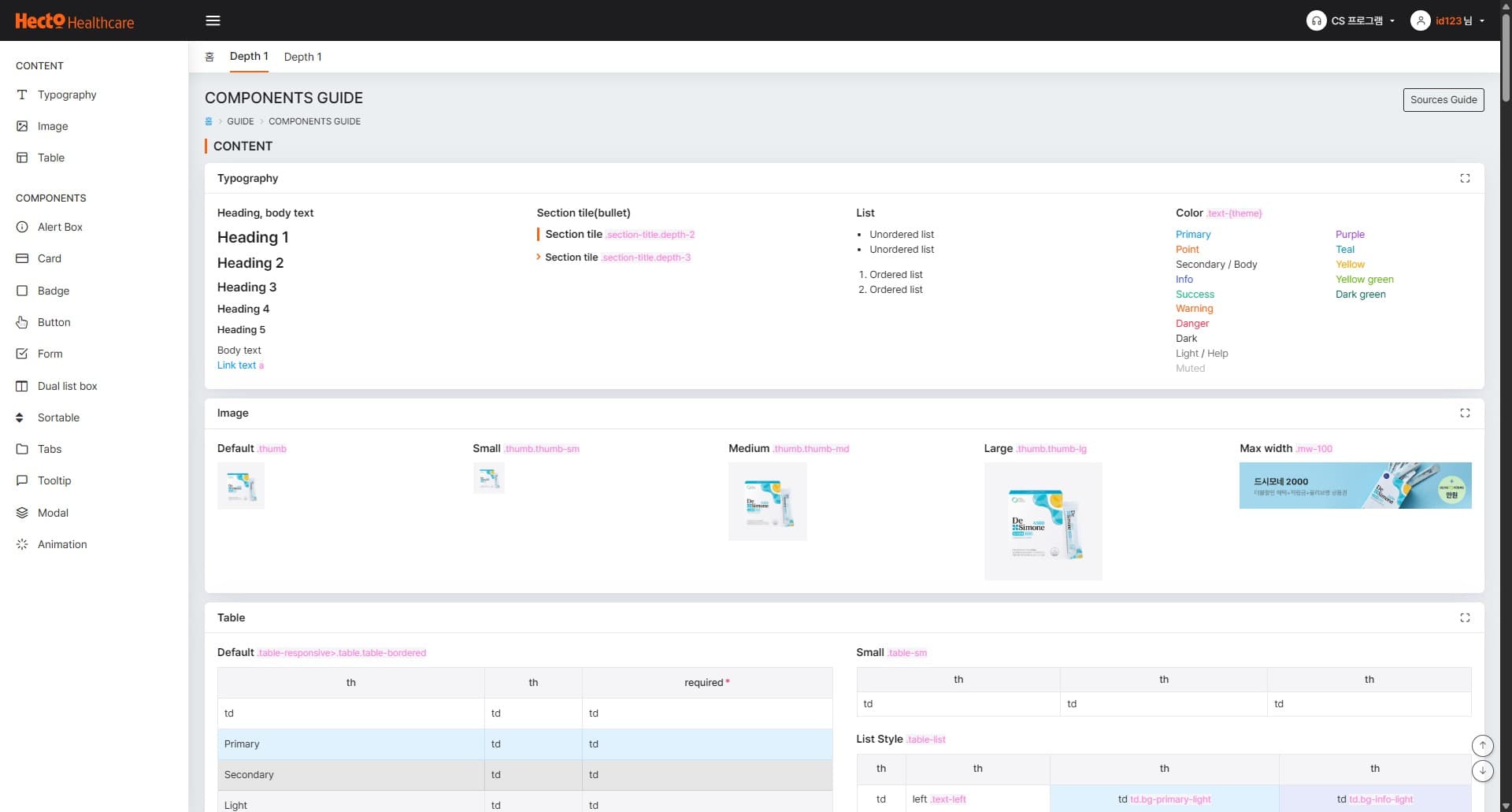The image size is (1512, 812).
Task: Click the Secondary table row cell
Action: point(350,775)
